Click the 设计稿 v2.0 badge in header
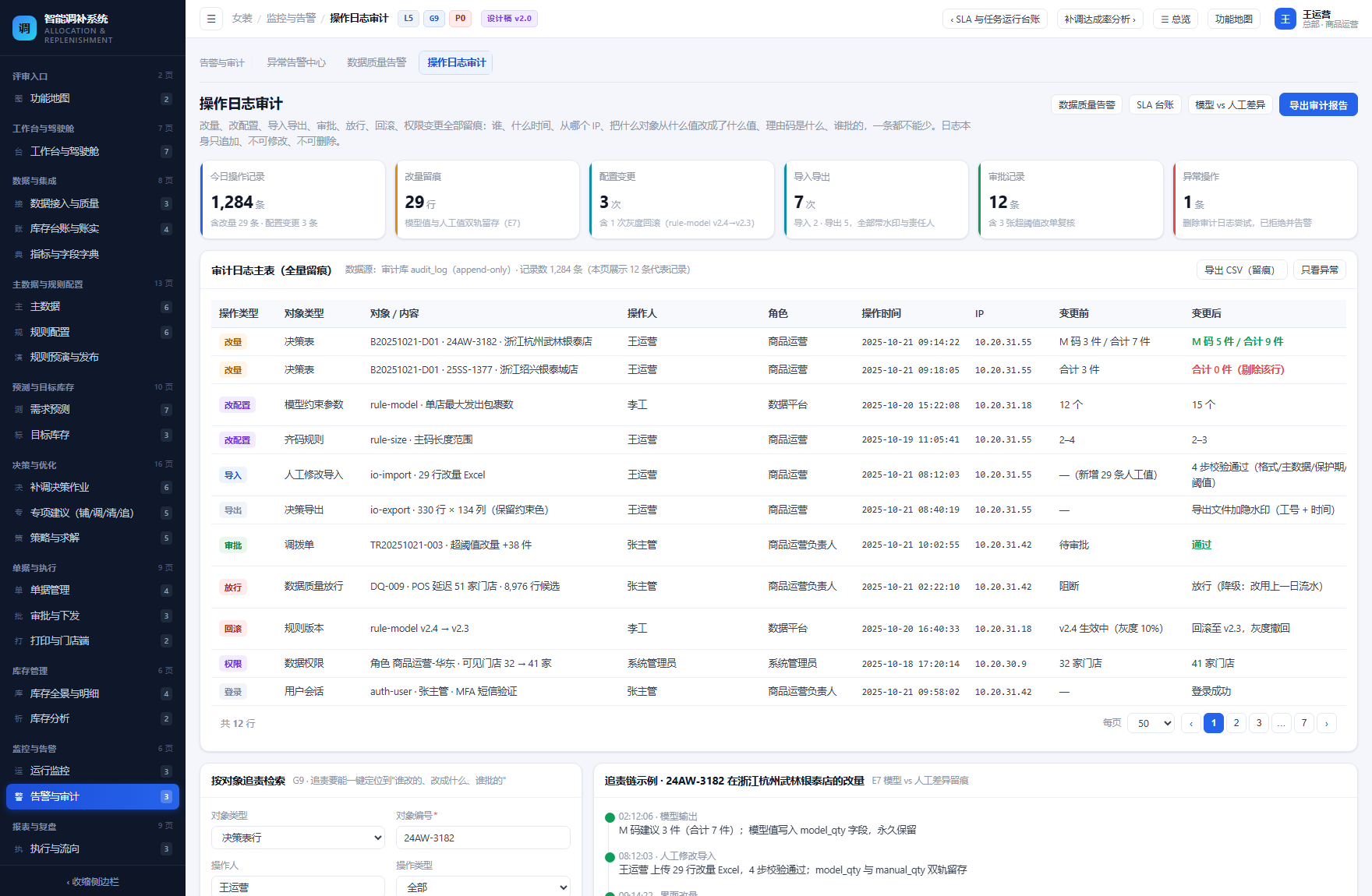 click(x=509, y=19)
